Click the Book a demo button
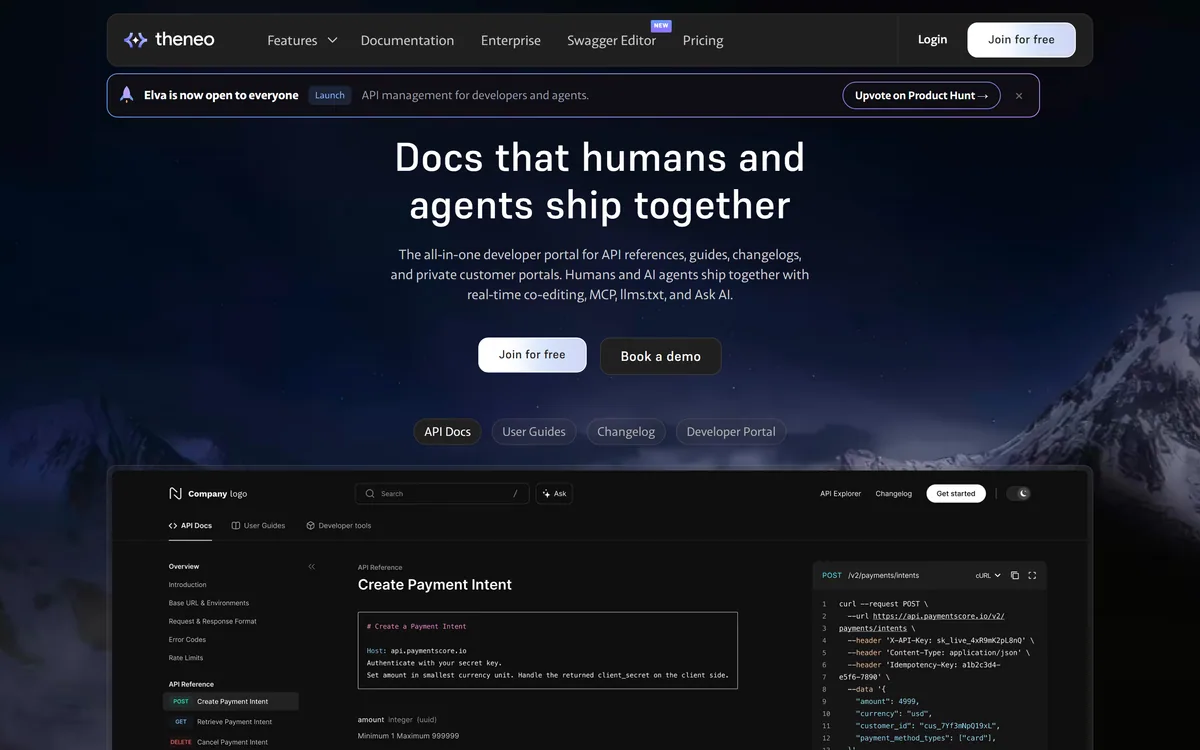 pyautogui.click(x=660, y=356)
